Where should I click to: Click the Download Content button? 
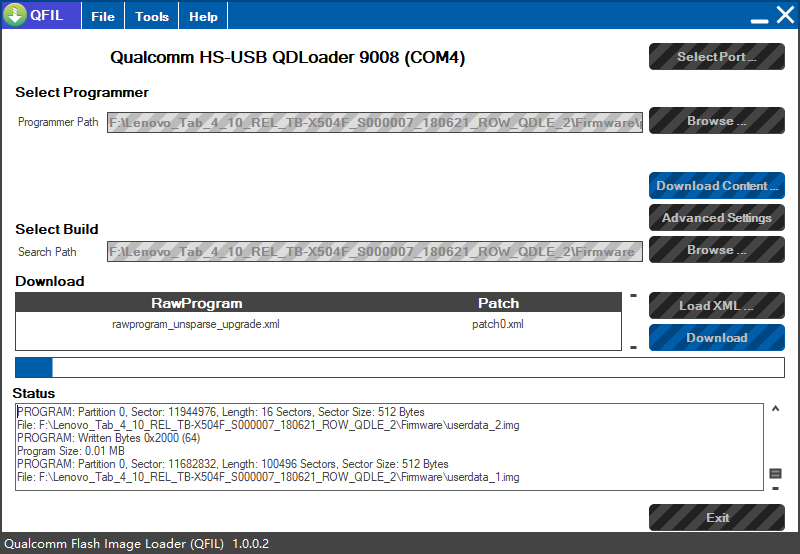point(716,186)
